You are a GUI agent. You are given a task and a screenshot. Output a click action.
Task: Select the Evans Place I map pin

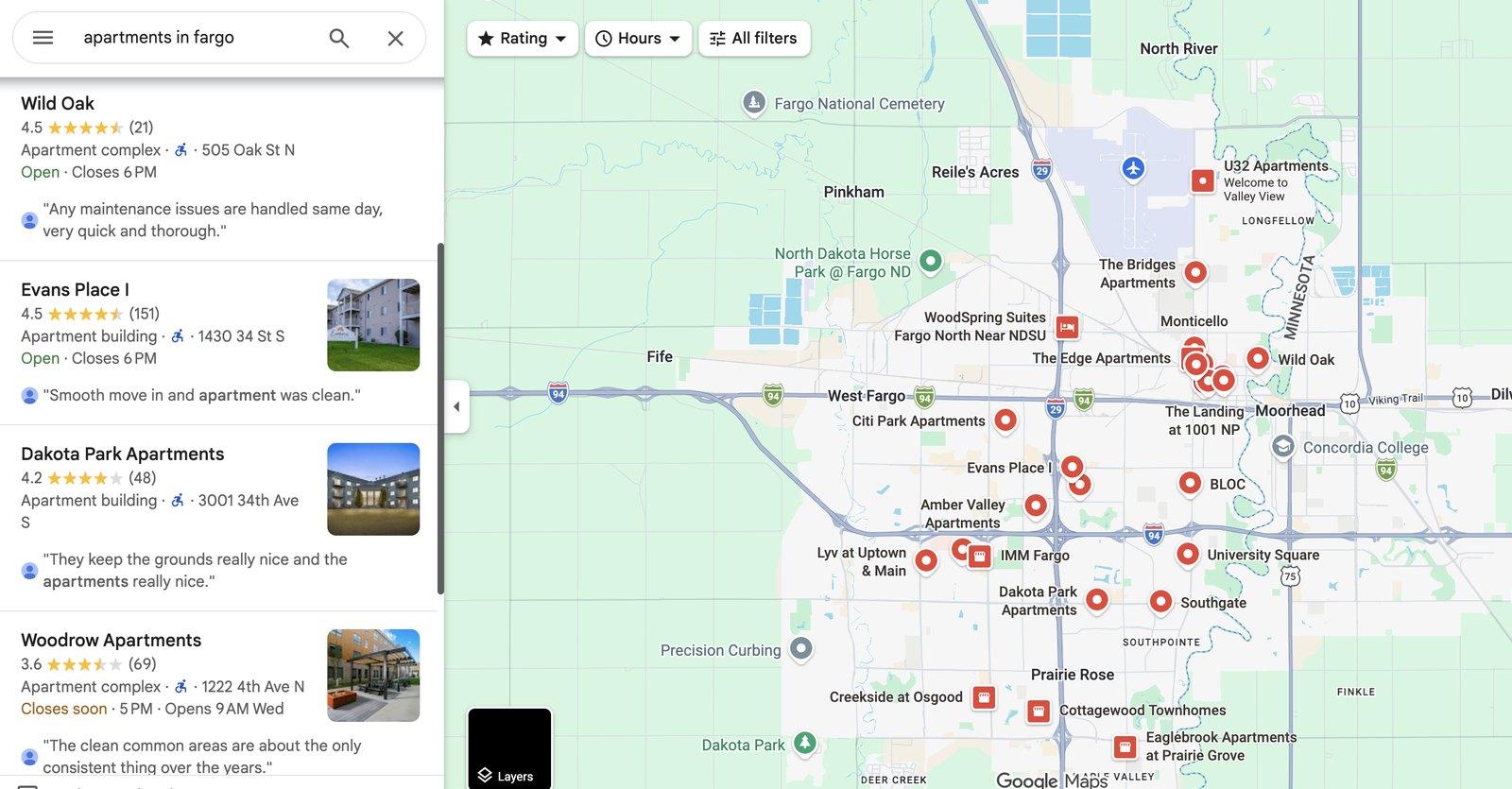click(x=1072, y=466)
